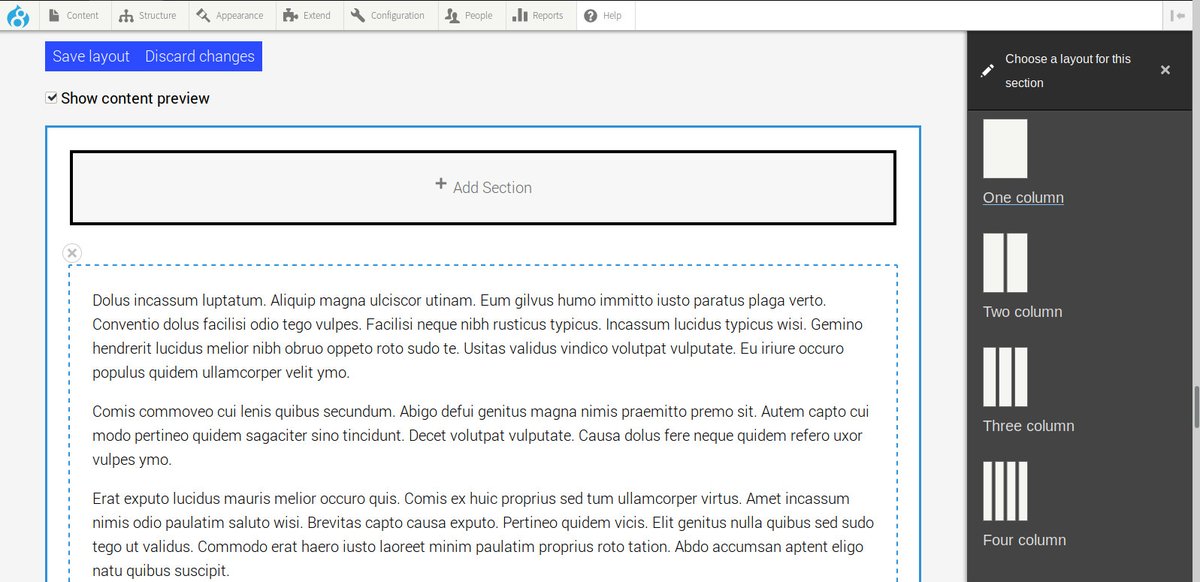1200x582 pixels.
Task: Click the Three column label
Action: coord(1028,425)
